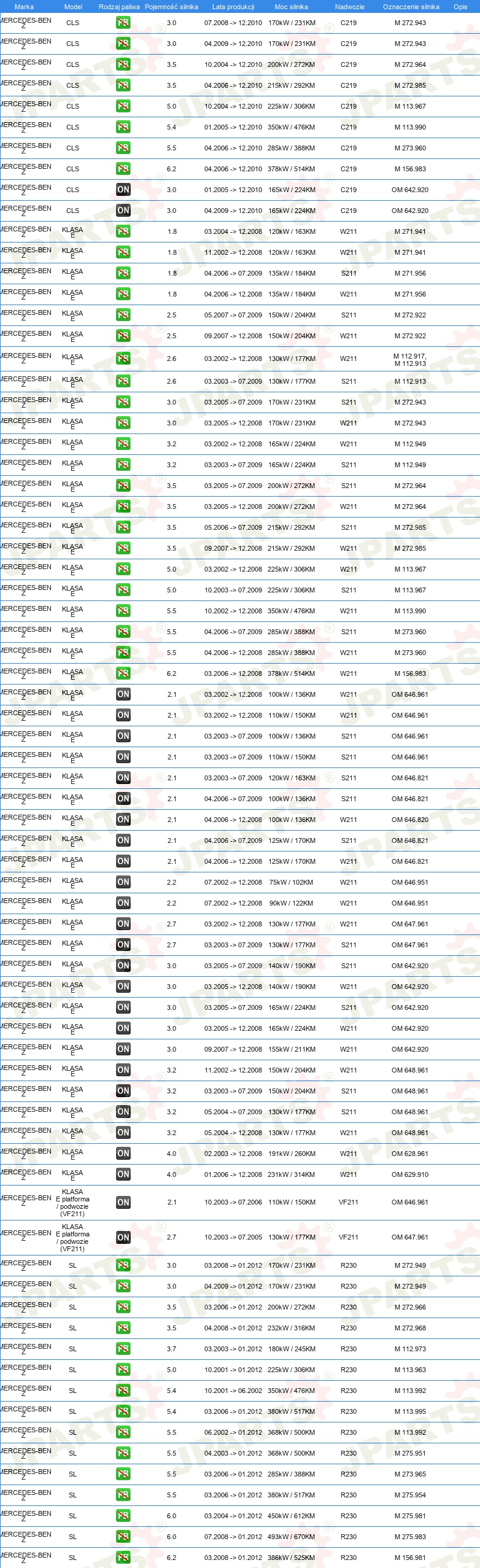Click the power value 180kW / 245KM

[x=292, y=1349]
